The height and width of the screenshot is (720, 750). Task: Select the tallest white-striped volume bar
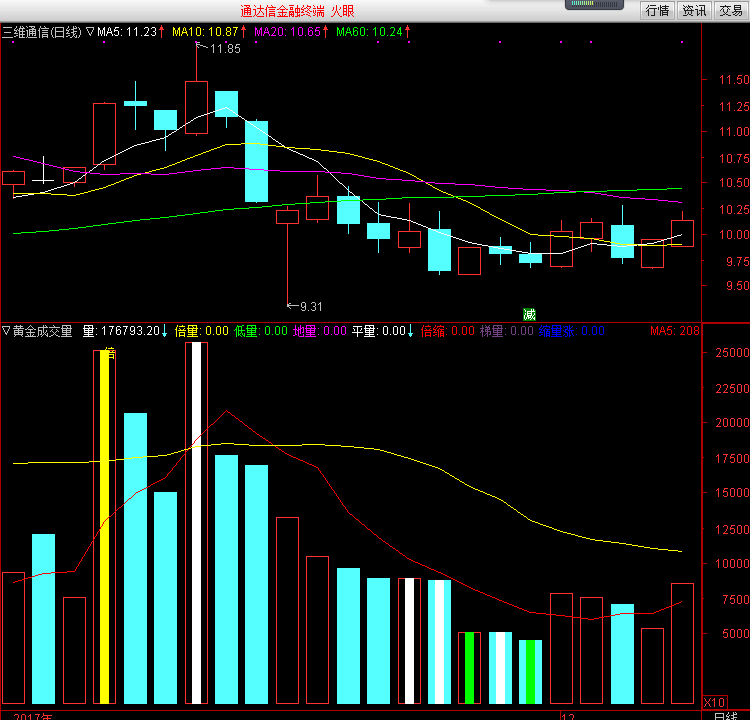point(197,522)
